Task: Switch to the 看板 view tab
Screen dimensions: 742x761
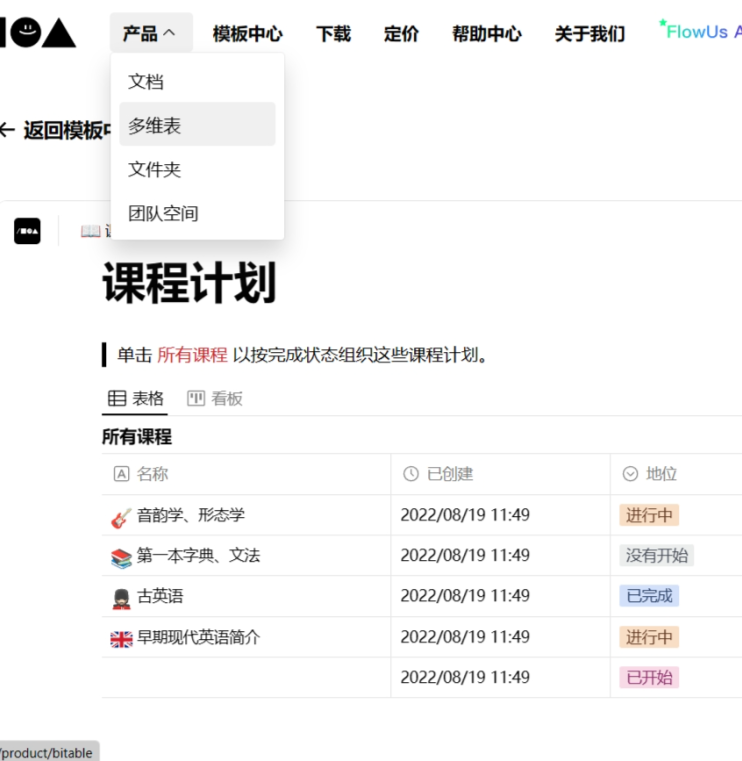Action: (x=215, y=398)
